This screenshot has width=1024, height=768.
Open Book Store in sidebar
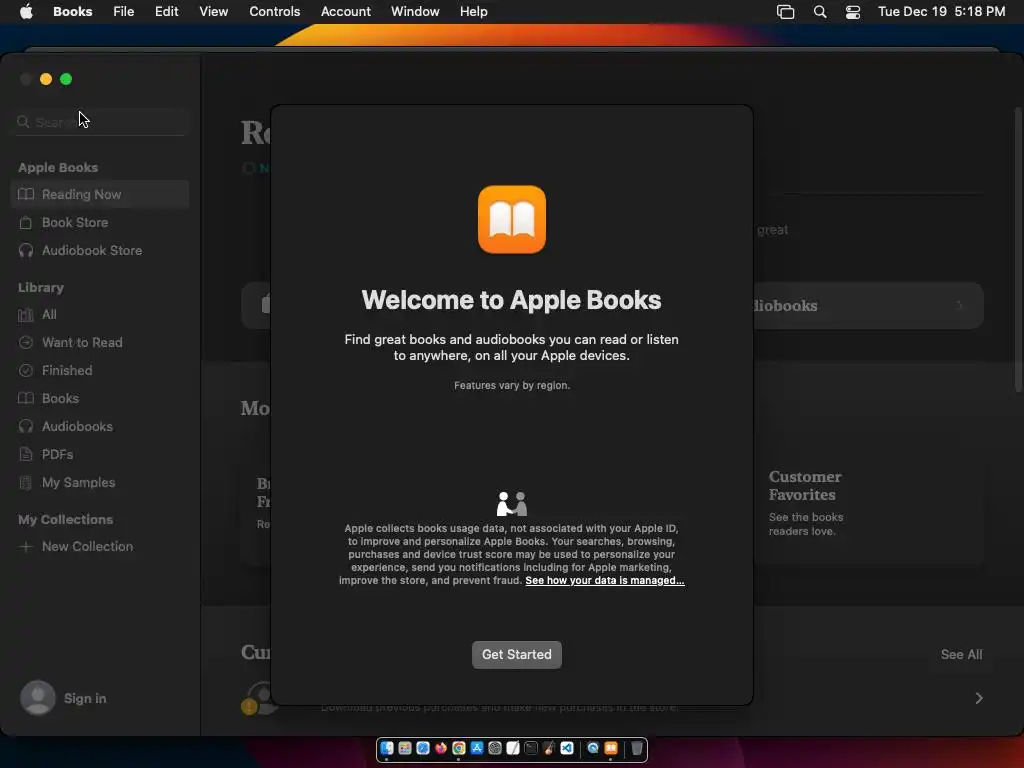pyautogui.click(x=100, y=222)
